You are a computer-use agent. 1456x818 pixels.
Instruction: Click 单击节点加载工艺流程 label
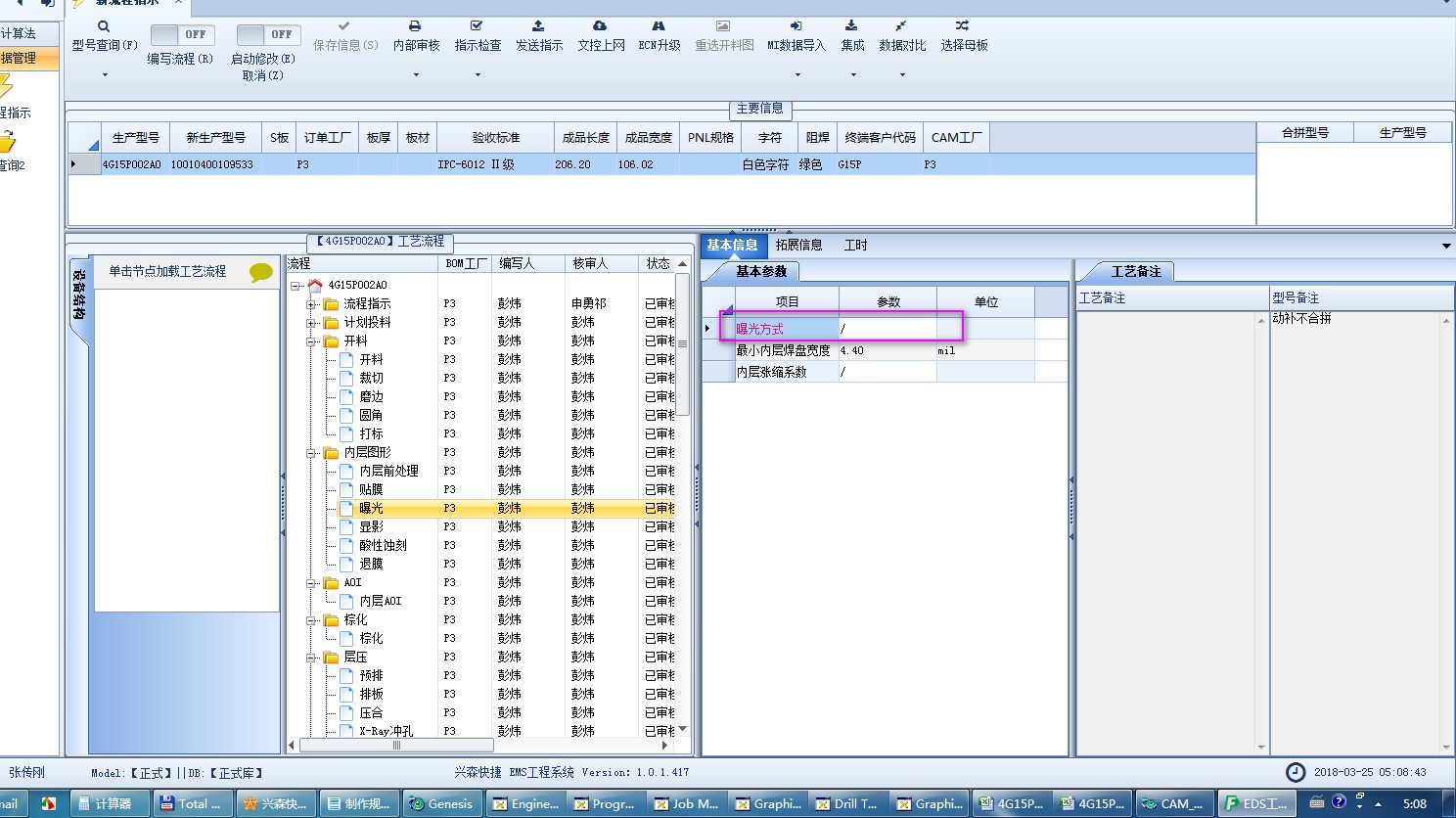coord(167,272)
